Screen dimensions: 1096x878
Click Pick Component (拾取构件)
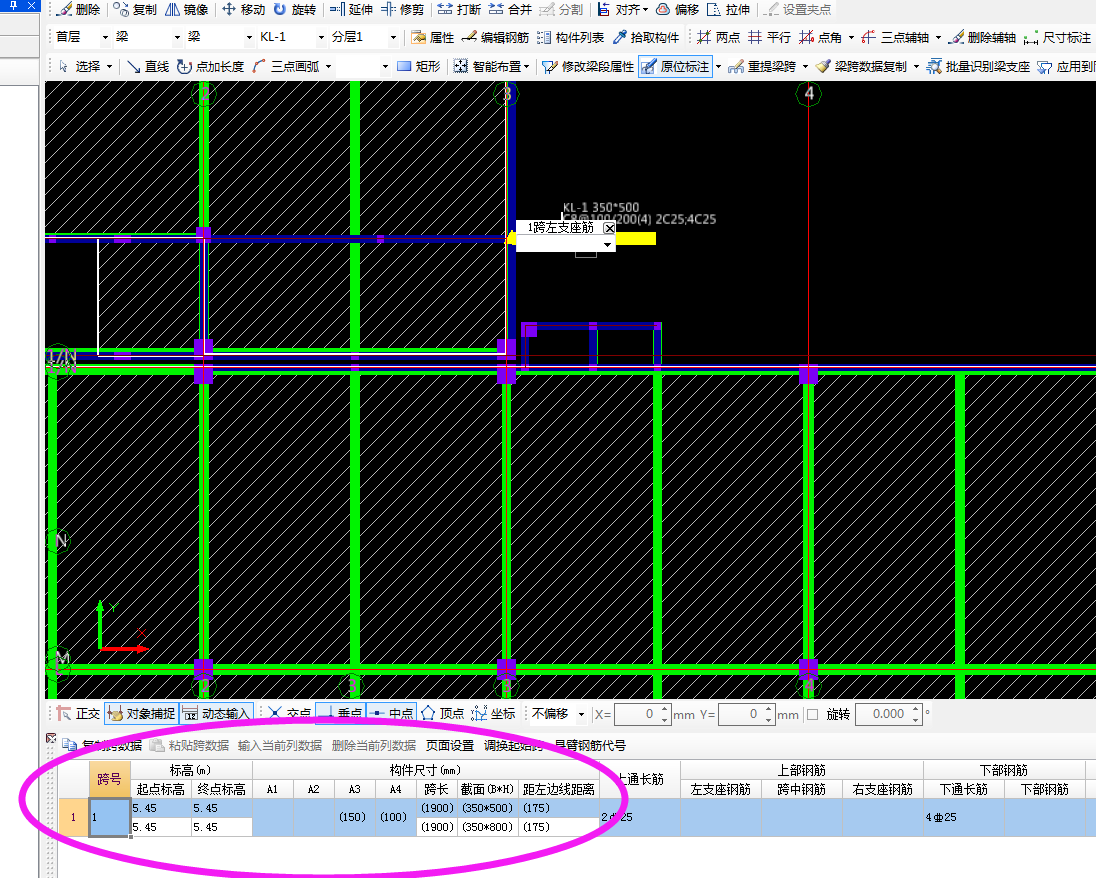(645, 37)
